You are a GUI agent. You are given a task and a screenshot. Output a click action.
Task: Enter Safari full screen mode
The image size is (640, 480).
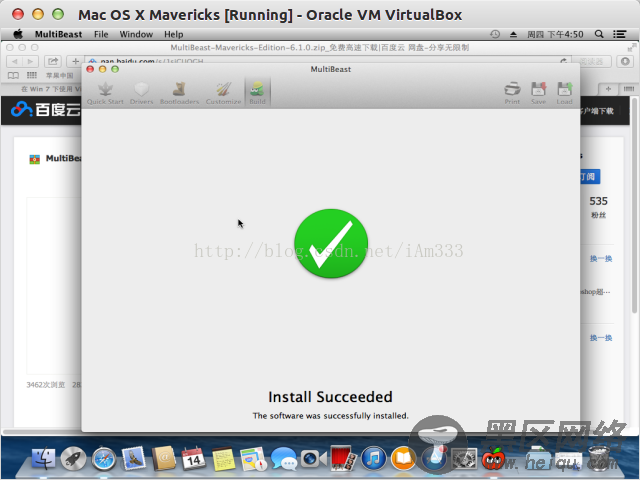[632, 47]
